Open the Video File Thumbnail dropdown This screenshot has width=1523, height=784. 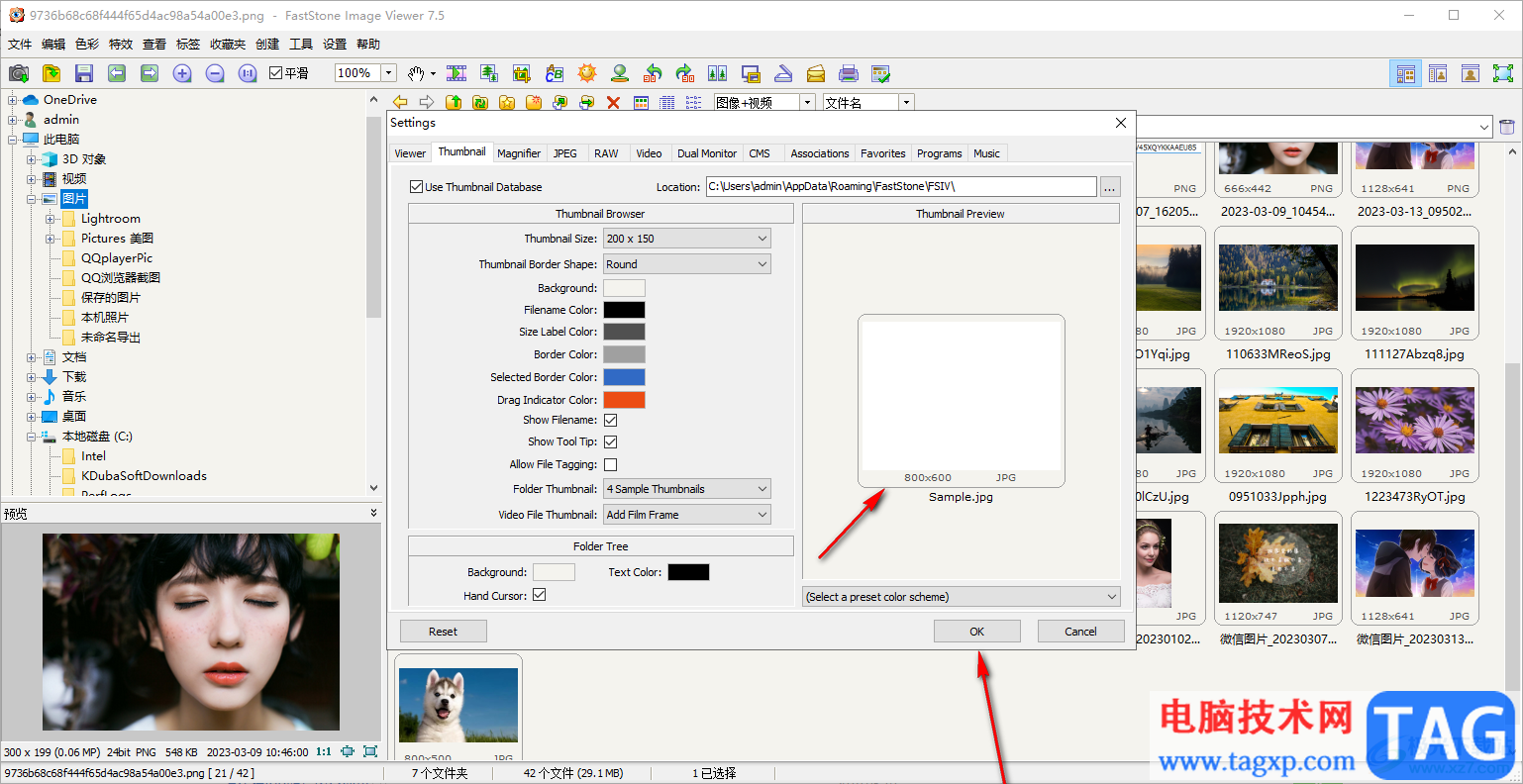click(686, 515)
